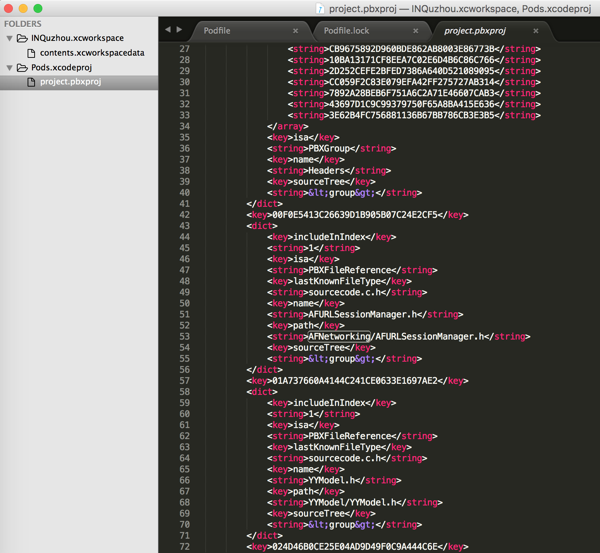Click line number 53 in gutter
The width and height of the screenshot is (600, 553).
coord(184,336)
